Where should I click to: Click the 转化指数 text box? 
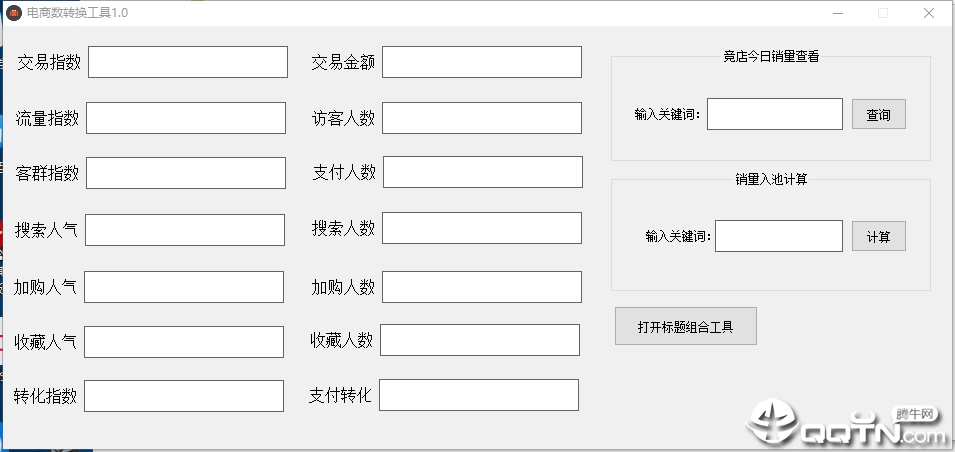184,396
